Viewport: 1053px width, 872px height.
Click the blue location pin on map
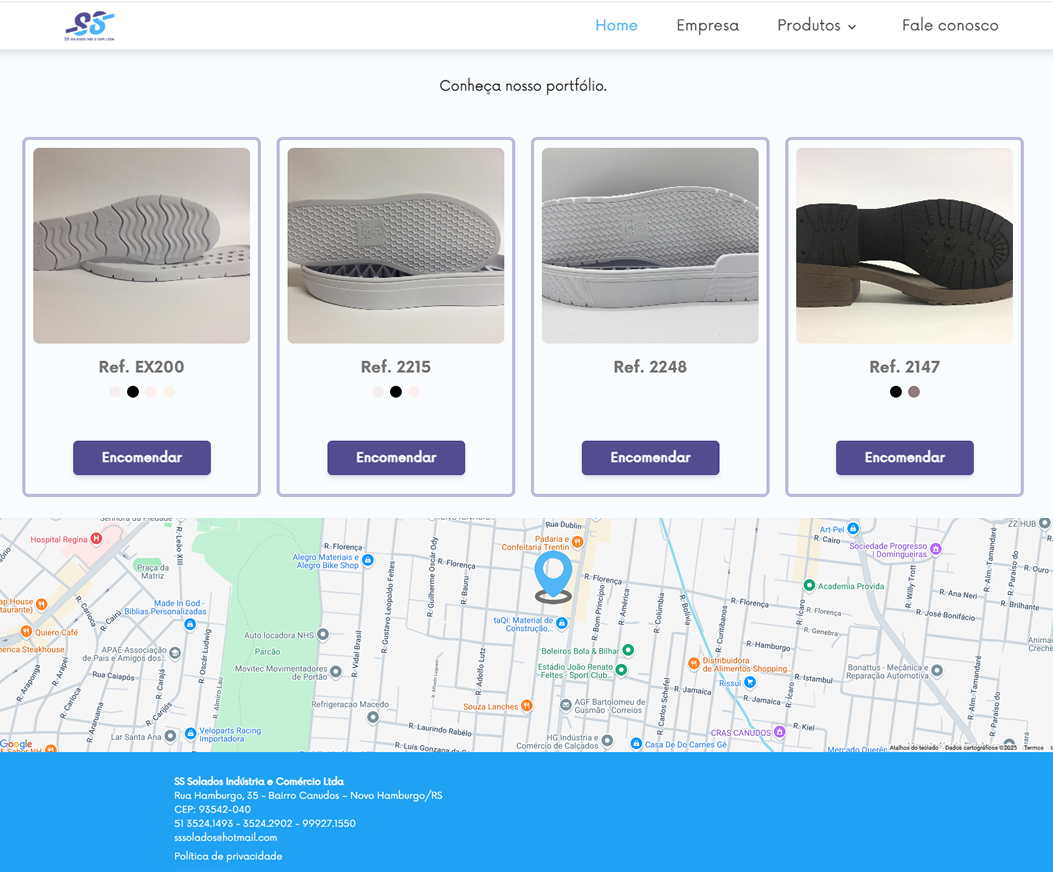(553, 576)
